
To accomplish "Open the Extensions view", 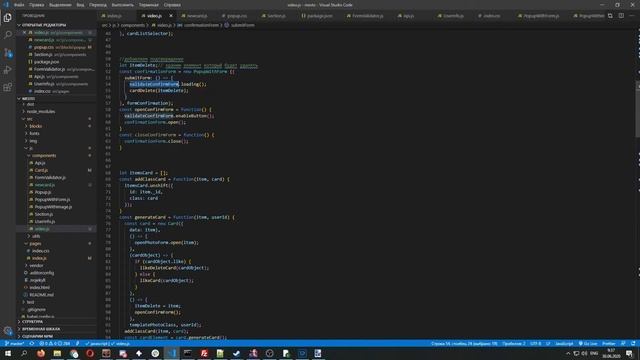I will click(x=8, y=87).
